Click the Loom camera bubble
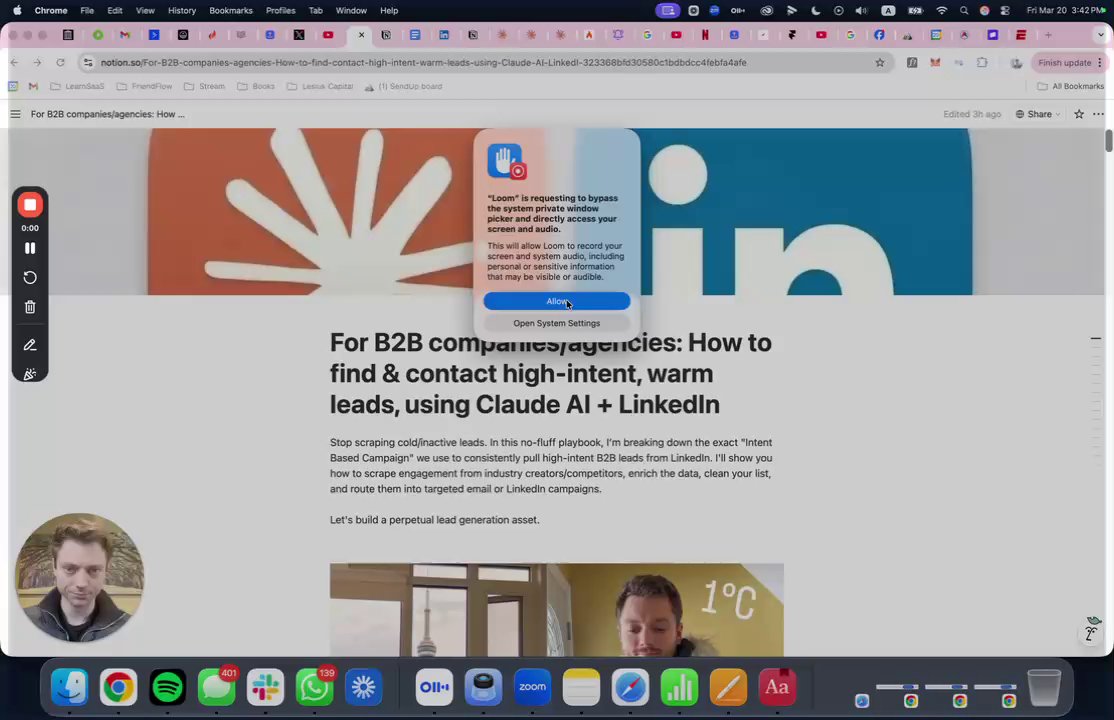 [x=80, y=577]
